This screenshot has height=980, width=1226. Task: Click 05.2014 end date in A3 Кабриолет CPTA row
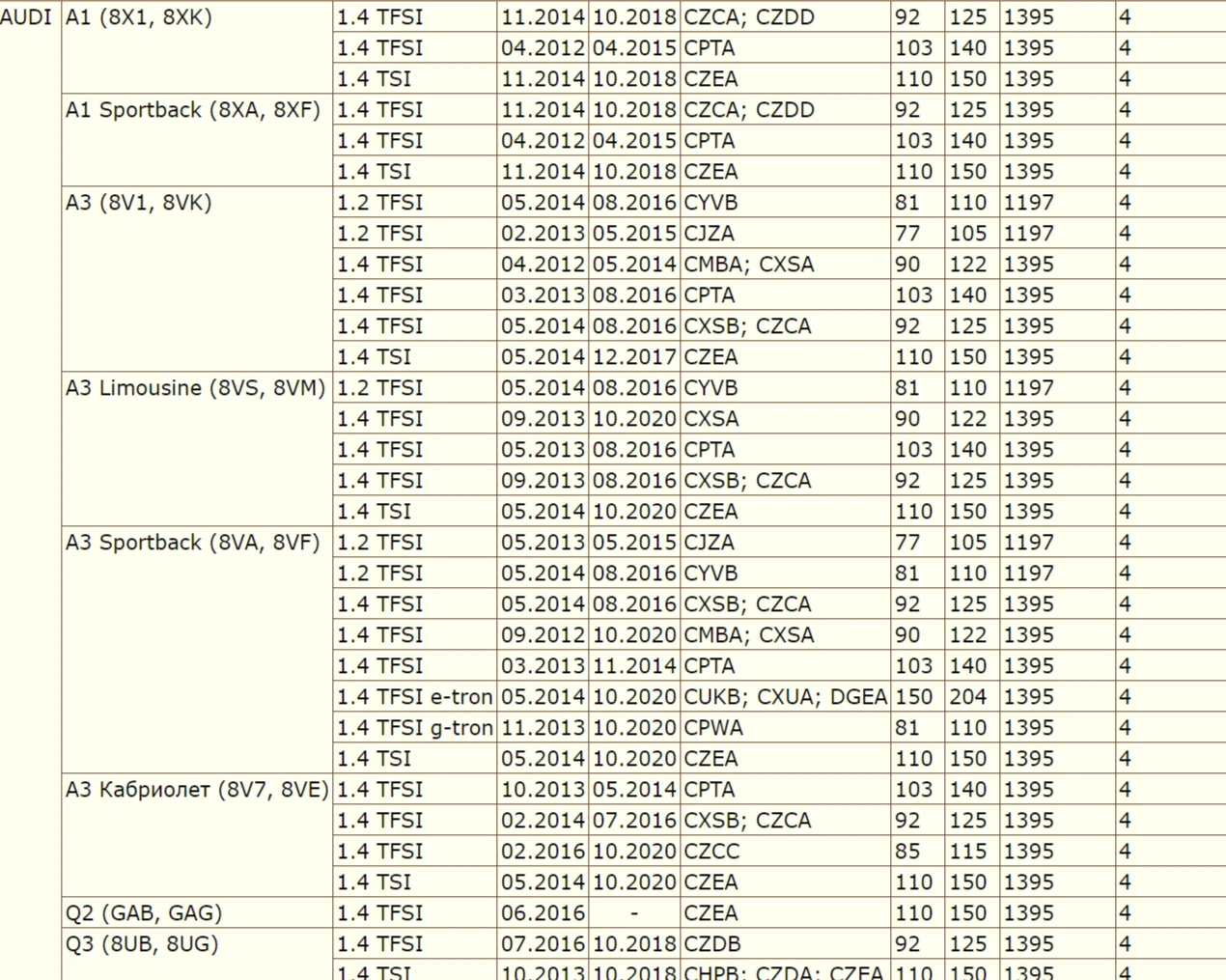(x=634, y=790)
